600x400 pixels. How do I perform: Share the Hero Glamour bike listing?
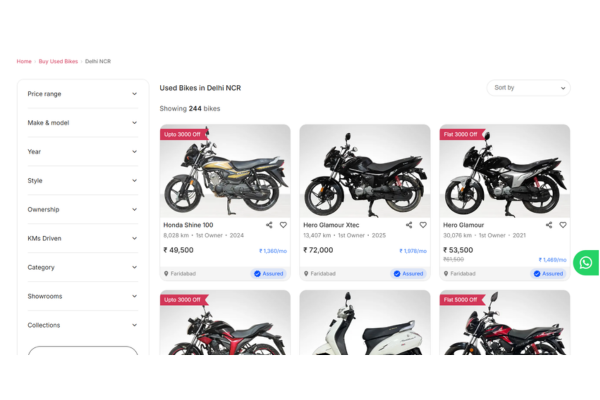point(549,225)
